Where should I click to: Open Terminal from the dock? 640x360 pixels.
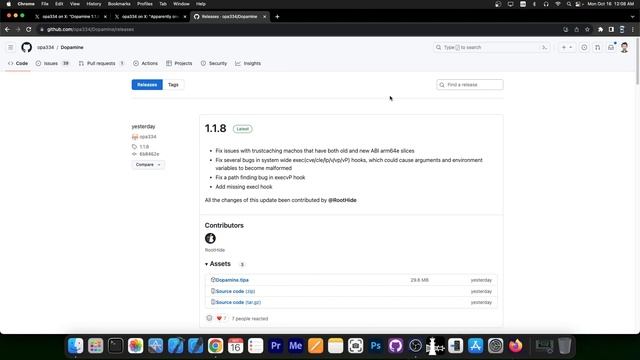click(x=116, y=346)
